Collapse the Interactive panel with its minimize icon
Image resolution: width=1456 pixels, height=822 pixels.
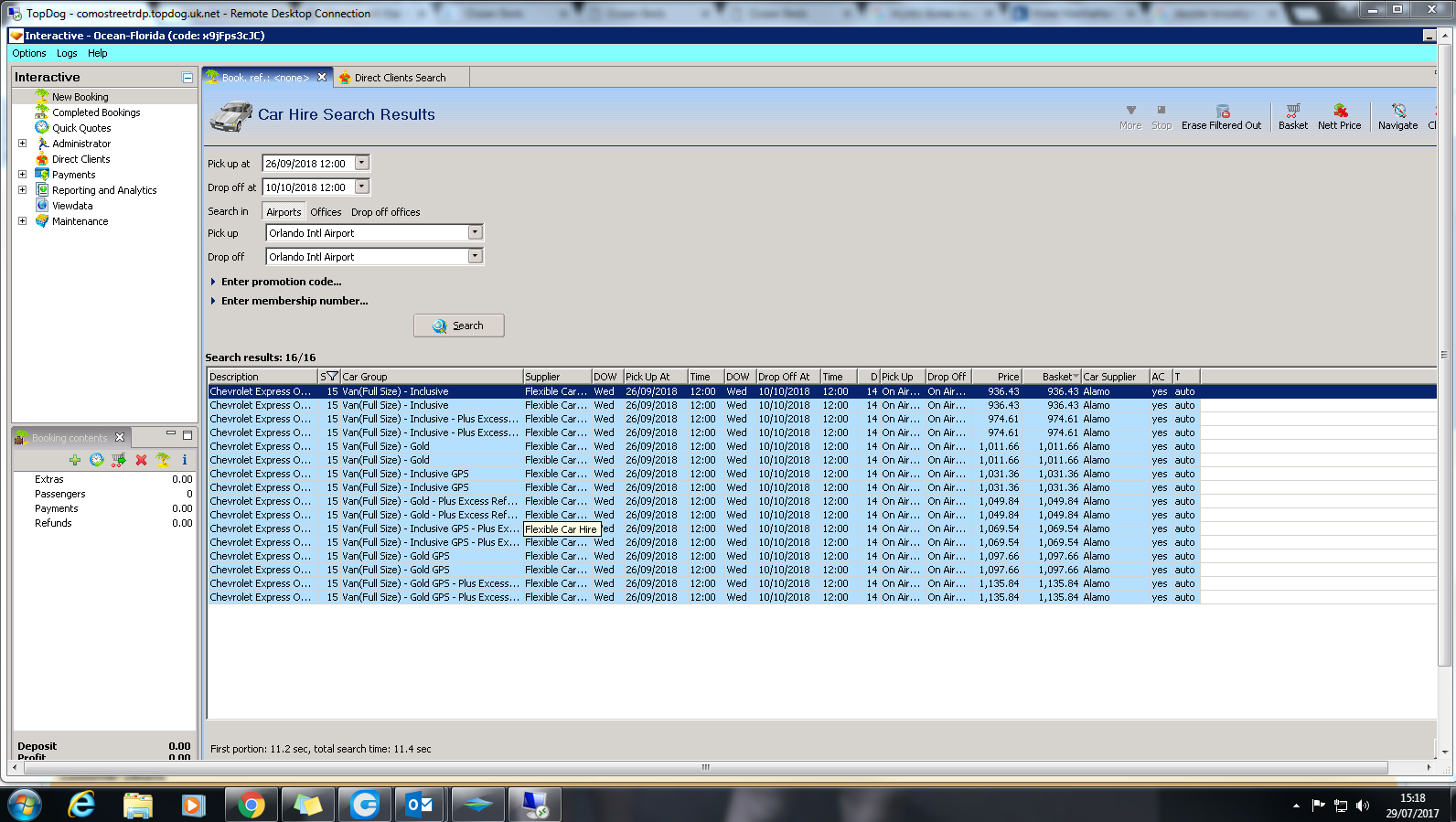(187, 78)
